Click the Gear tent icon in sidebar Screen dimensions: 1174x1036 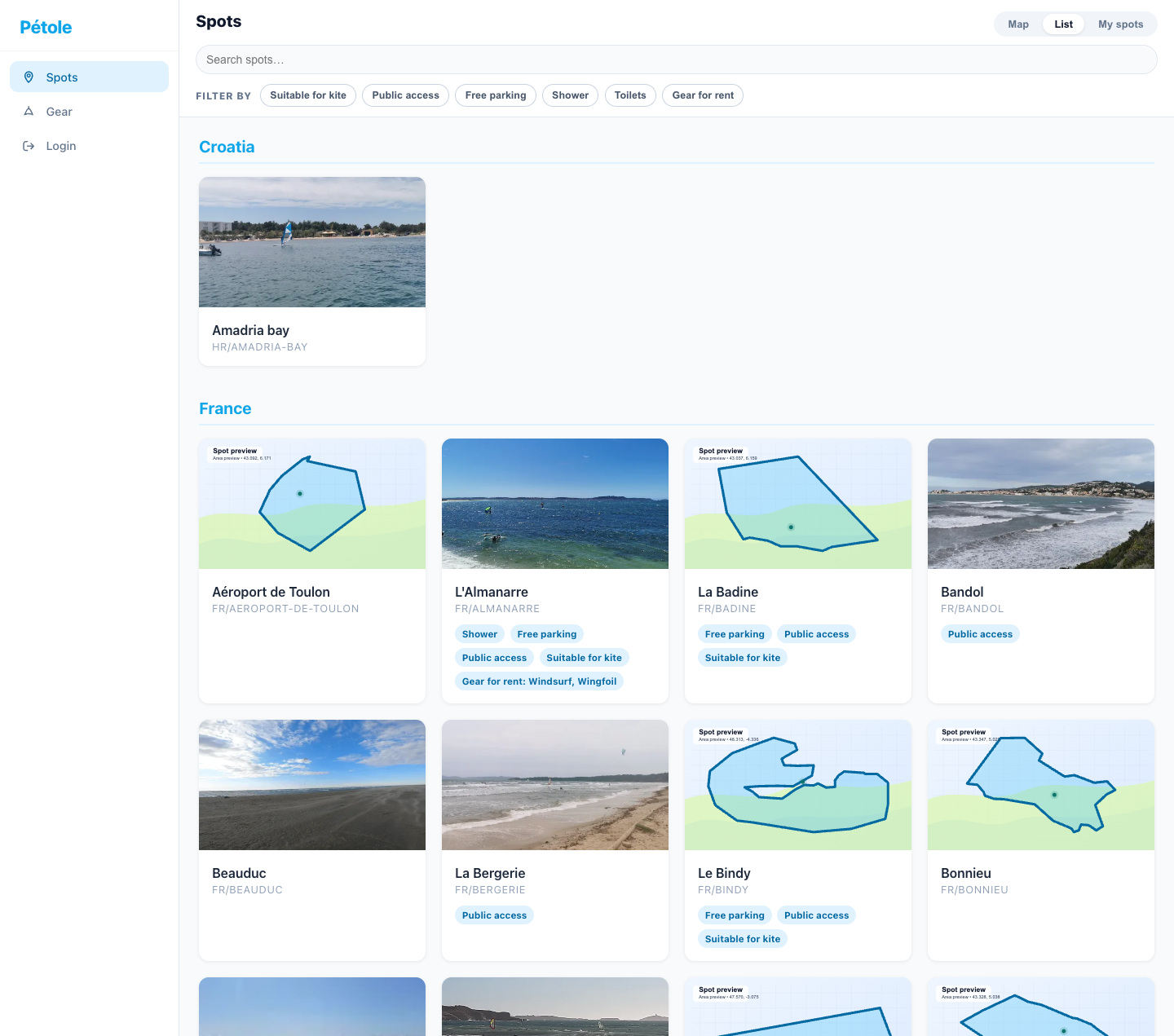click(x=29, y=111)
